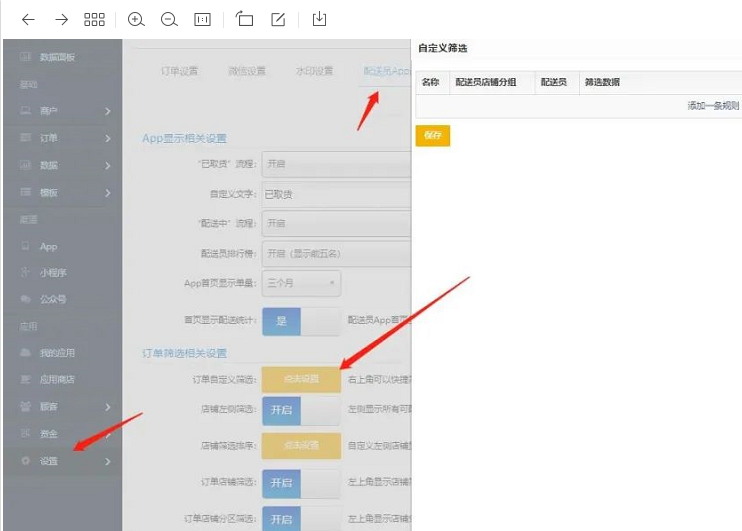This screenshot has width=742, height=531.
Task: Rotate the image
Action: tap(245, 19)
